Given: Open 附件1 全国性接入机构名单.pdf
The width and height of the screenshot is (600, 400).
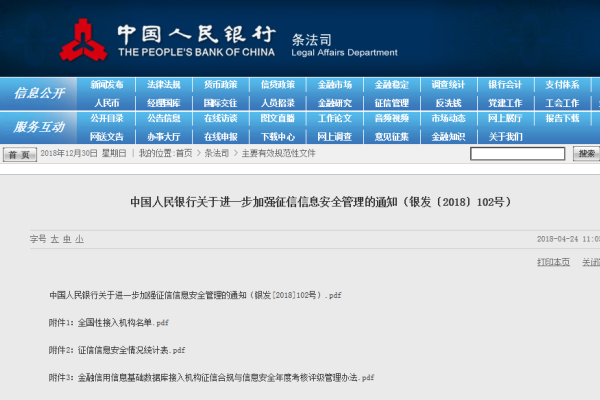Looking at the screenshot, I should click(109, 323).
